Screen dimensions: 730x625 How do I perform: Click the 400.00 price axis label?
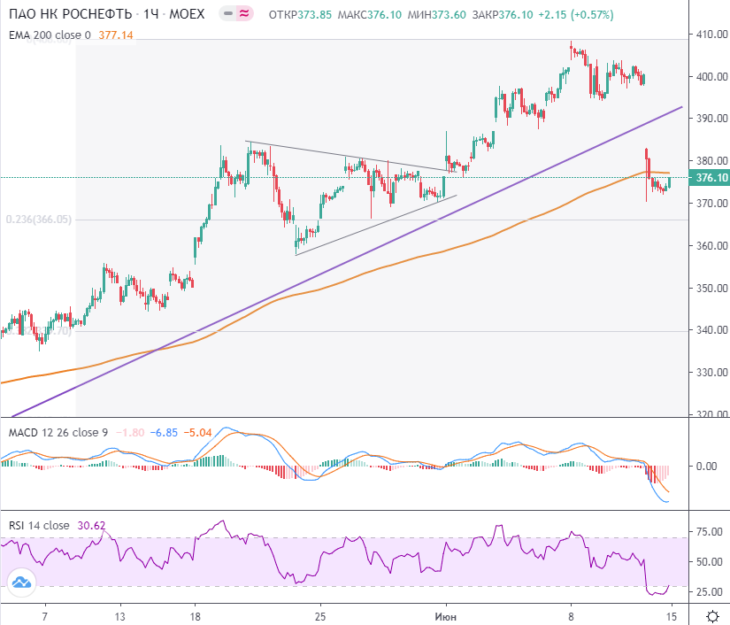[x=712, y=76]
